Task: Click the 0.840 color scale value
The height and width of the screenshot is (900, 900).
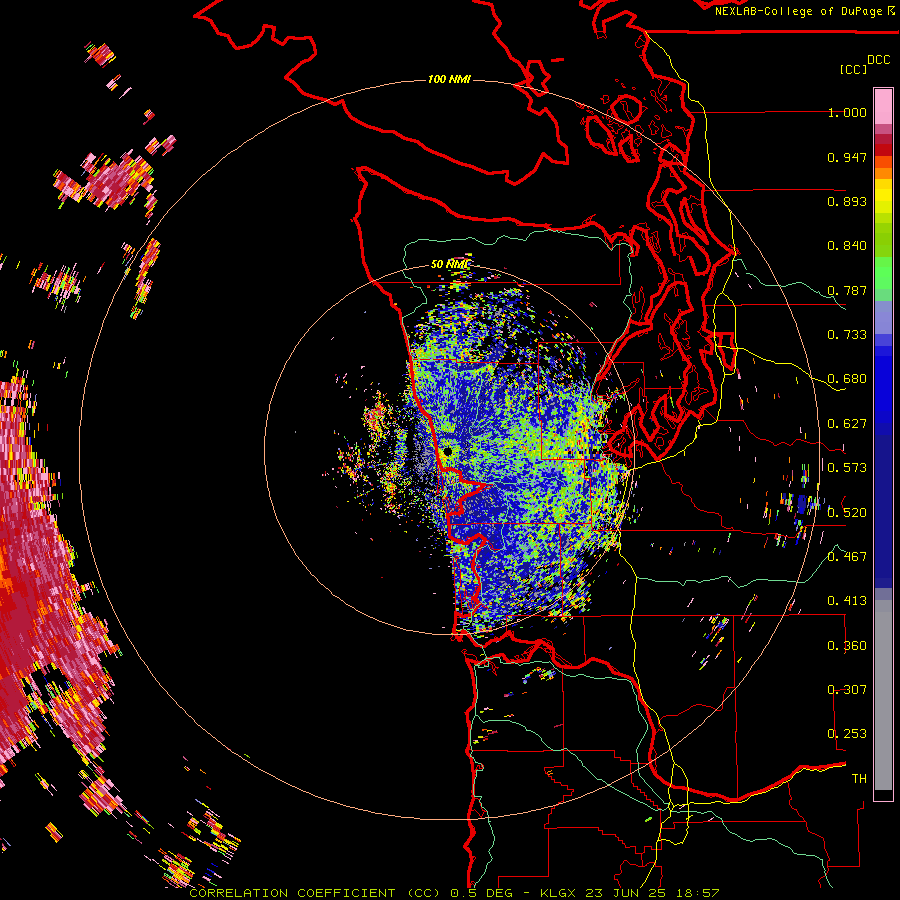Action: [847, 246]
